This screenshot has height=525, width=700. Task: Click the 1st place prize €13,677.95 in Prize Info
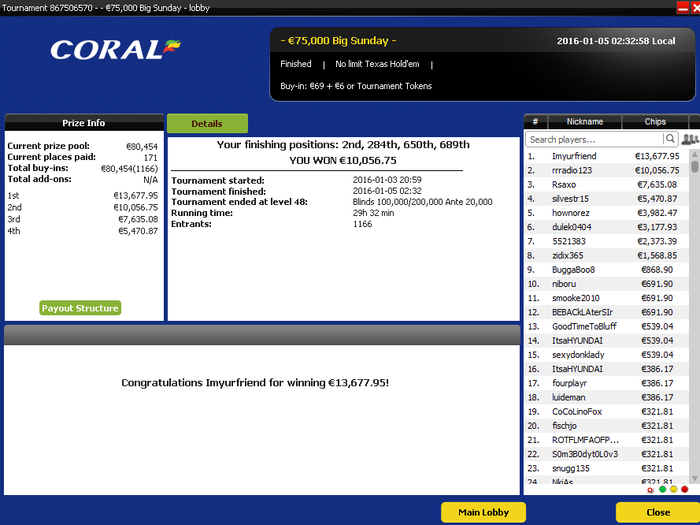tap(135, 196)
